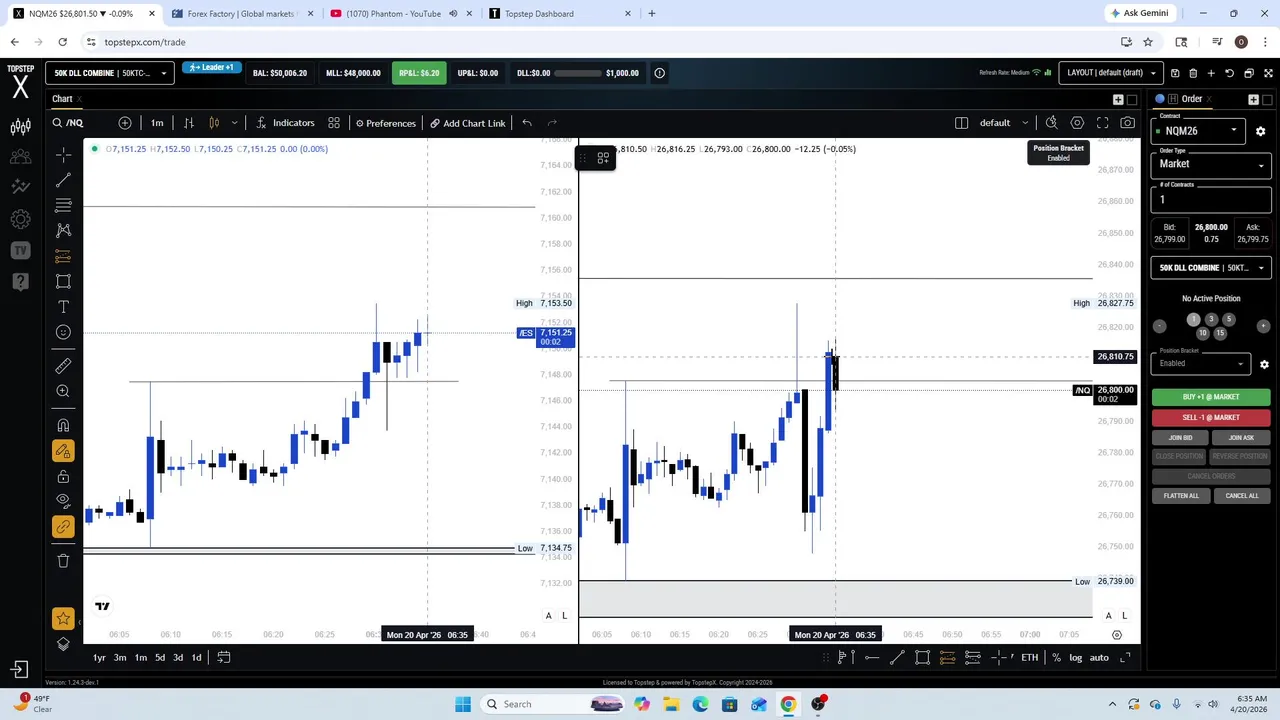
Task: Open chart layout split selector icon
Action: pos(961,123)
